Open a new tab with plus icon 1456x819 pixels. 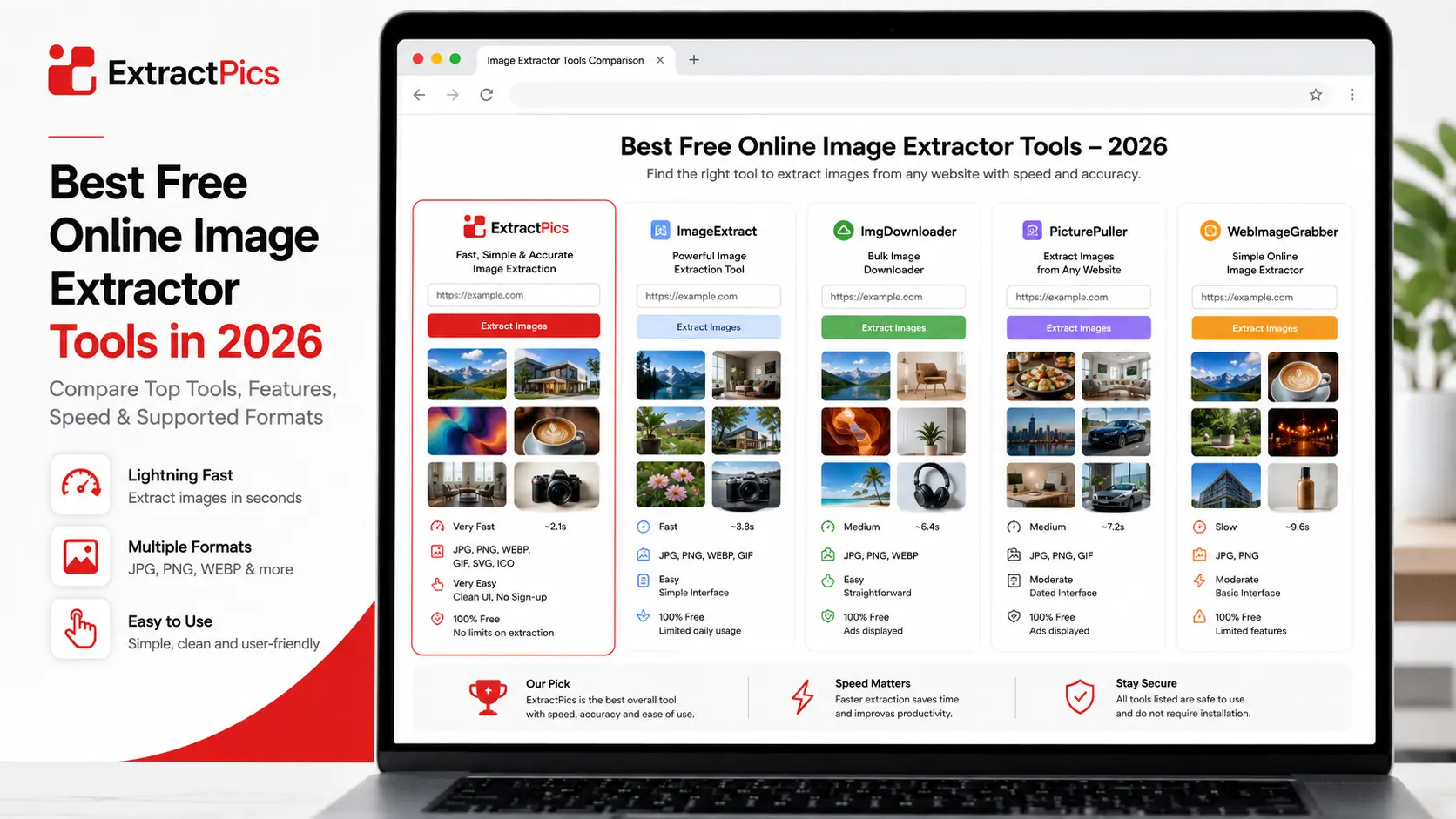[694, 60]
